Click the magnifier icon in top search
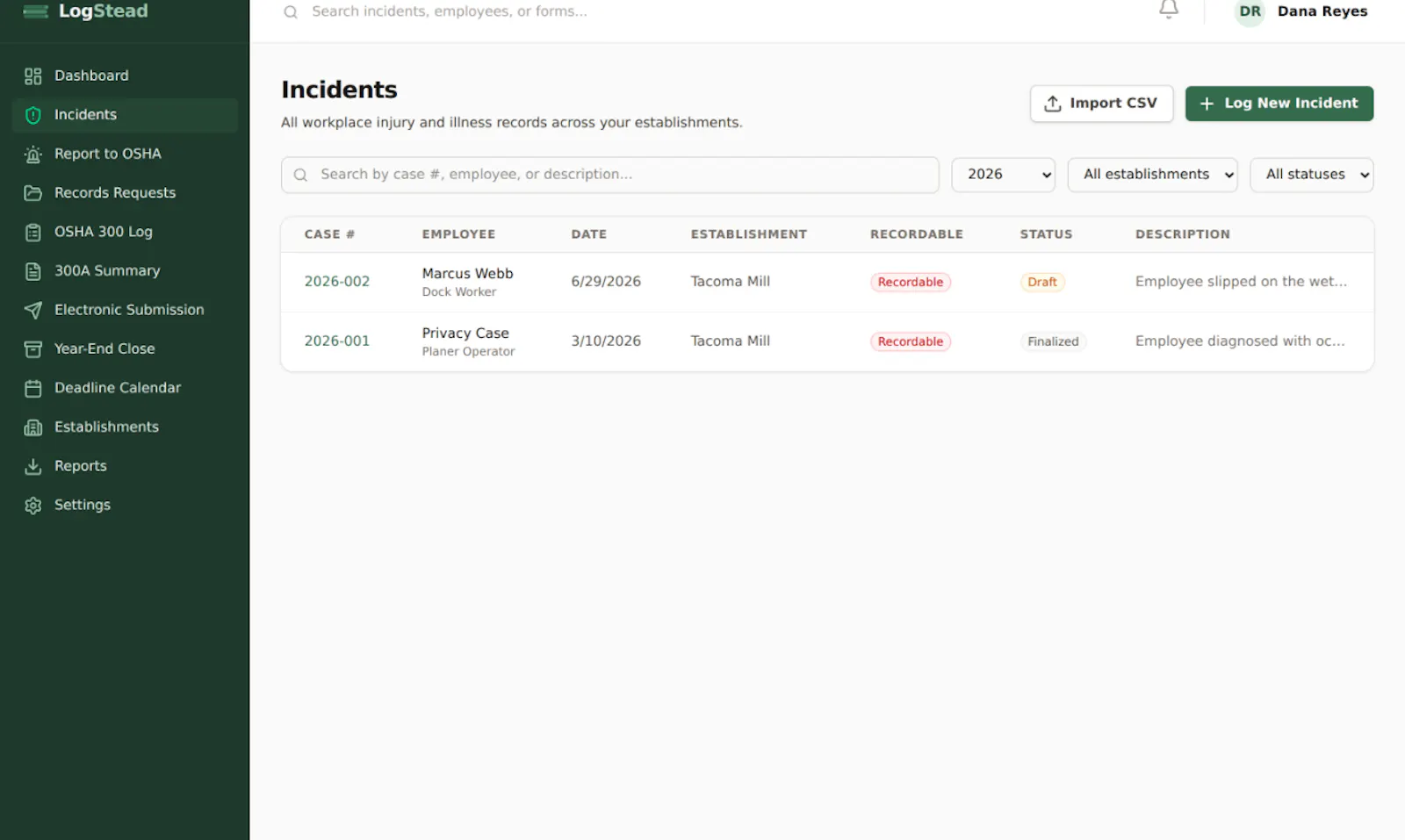The width and height of the screenshot is (1405, 840). pos(291,12)
